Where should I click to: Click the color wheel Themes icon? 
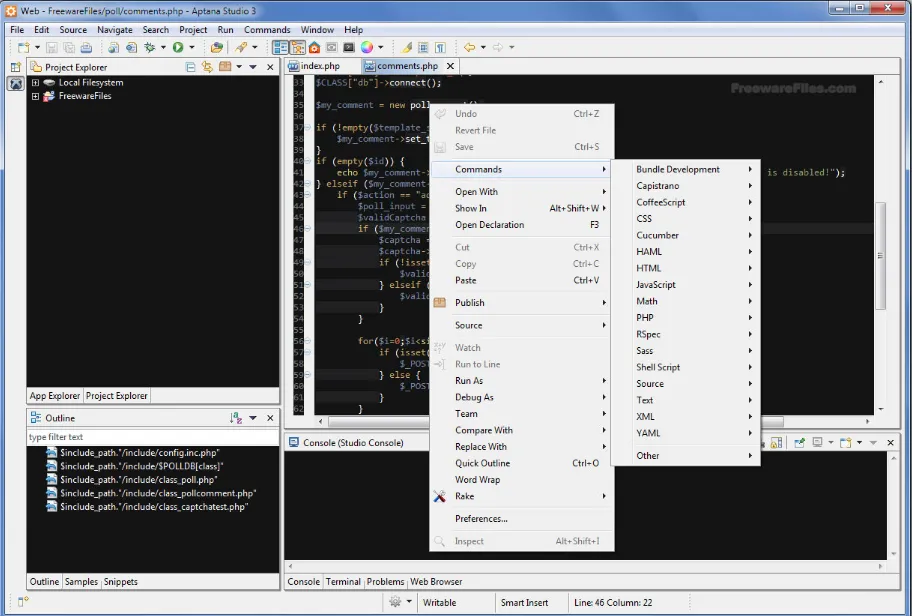[x=367, y=48]
